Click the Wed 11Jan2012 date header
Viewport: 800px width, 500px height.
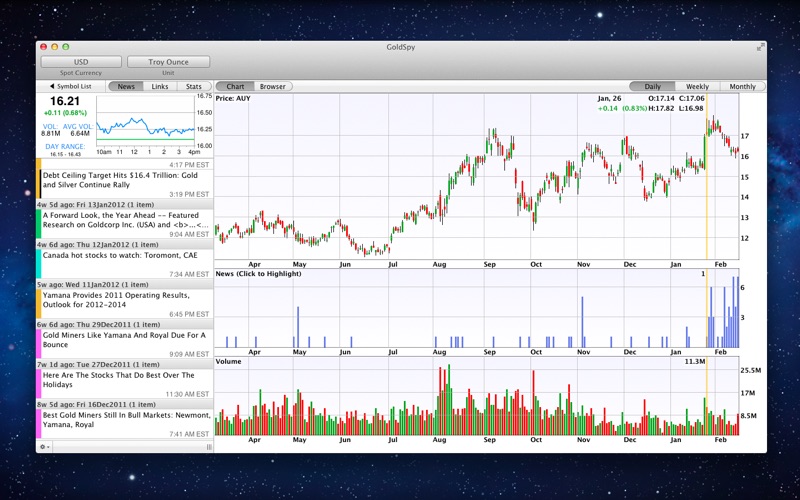(x=125, y=284)
